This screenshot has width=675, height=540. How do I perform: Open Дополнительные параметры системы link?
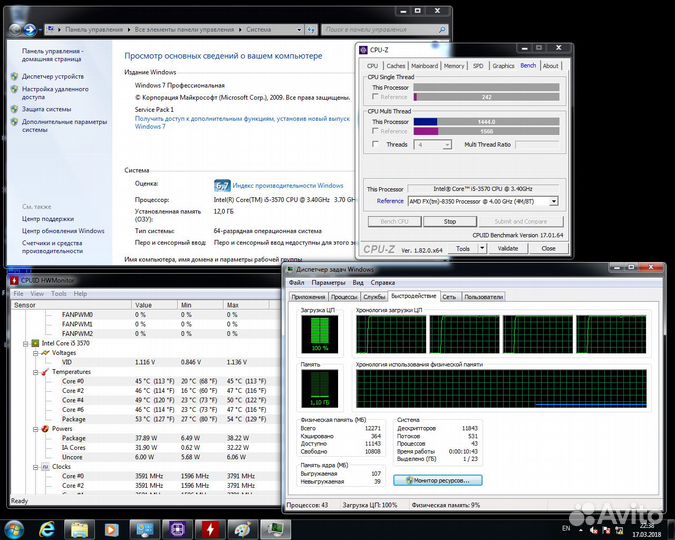64,126
